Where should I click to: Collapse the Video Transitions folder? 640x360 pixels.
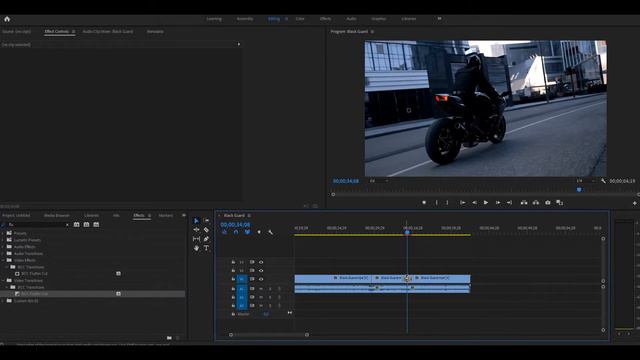tap(3, 280)
